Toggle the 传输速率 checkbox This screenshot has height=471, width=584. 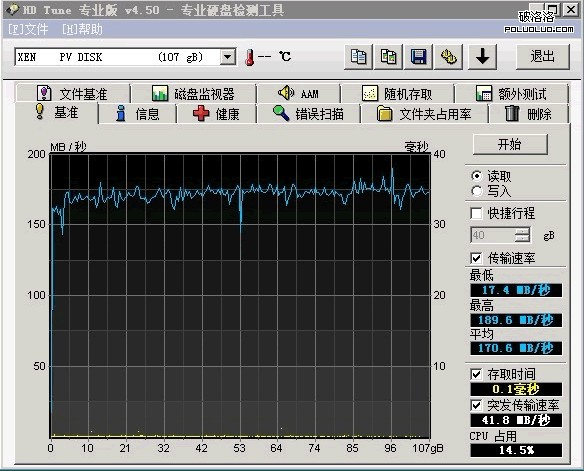point(476,258)
